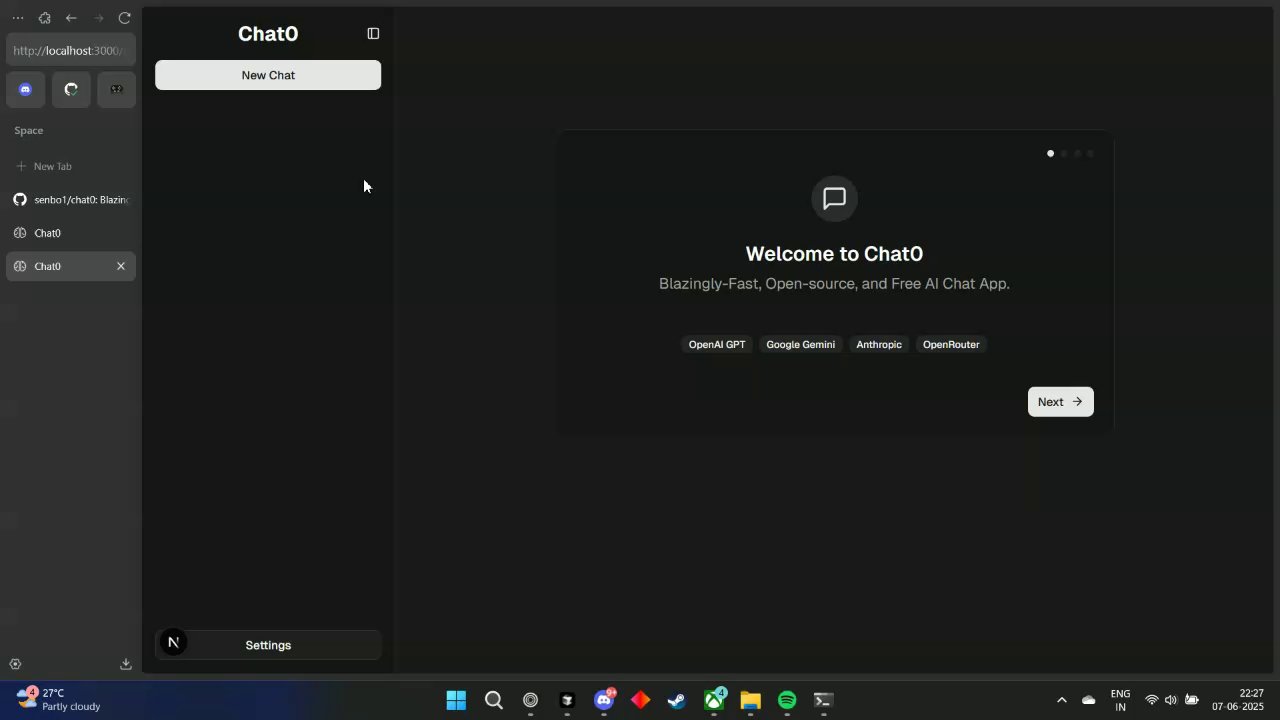Go forward with the browser forward arrow
The height and width of the screenshot is (720, 1280).
[98, 18]
